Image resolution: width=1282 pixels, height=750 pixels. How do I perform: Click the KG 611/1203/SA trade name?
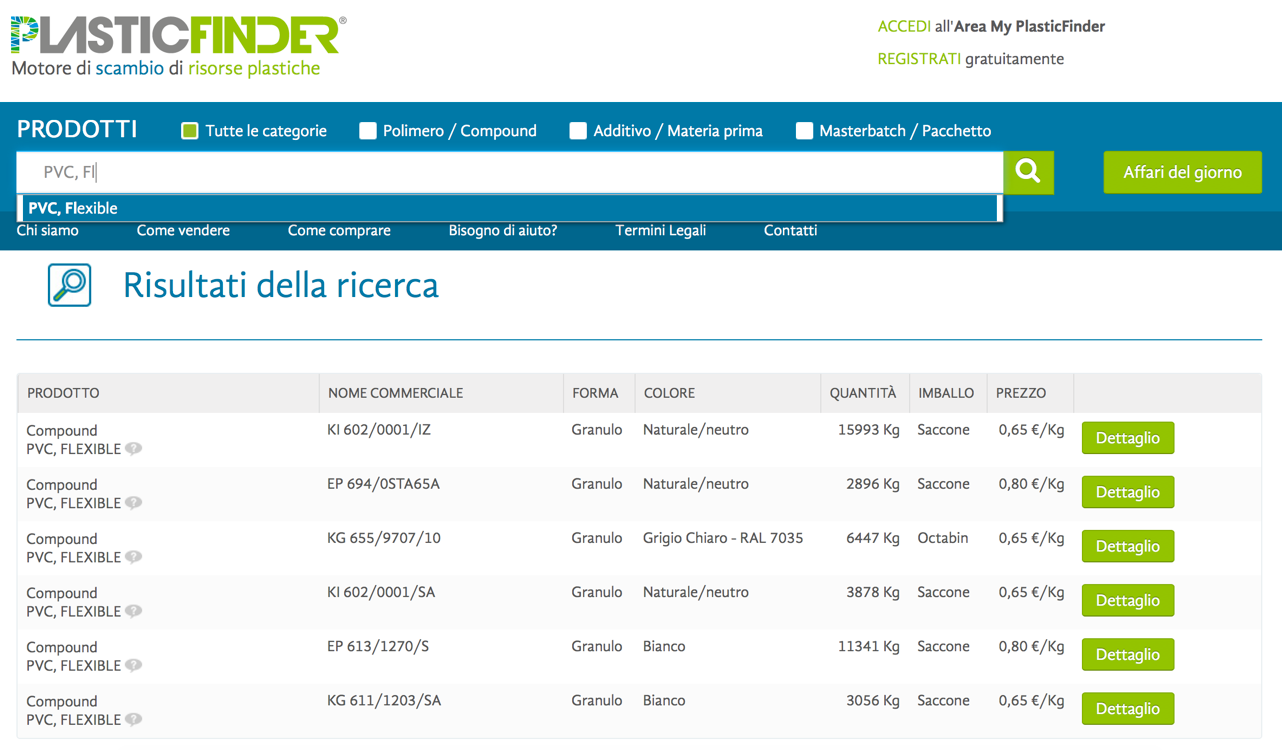[x=384, y=700]
